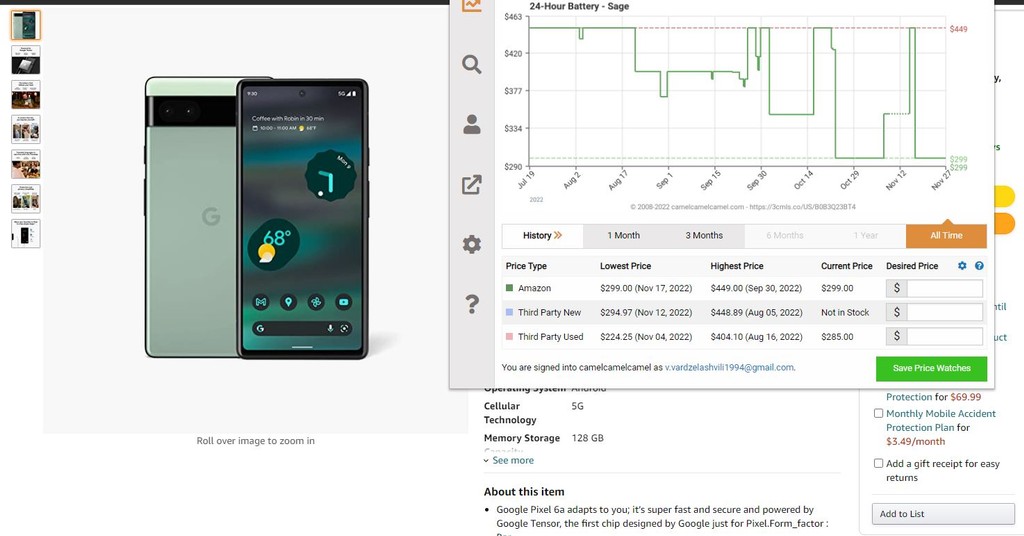Image resolution: width=1024 pixels, height=536 pixels.
Task: Select the 1 Year tab
Action: (865, 236)
